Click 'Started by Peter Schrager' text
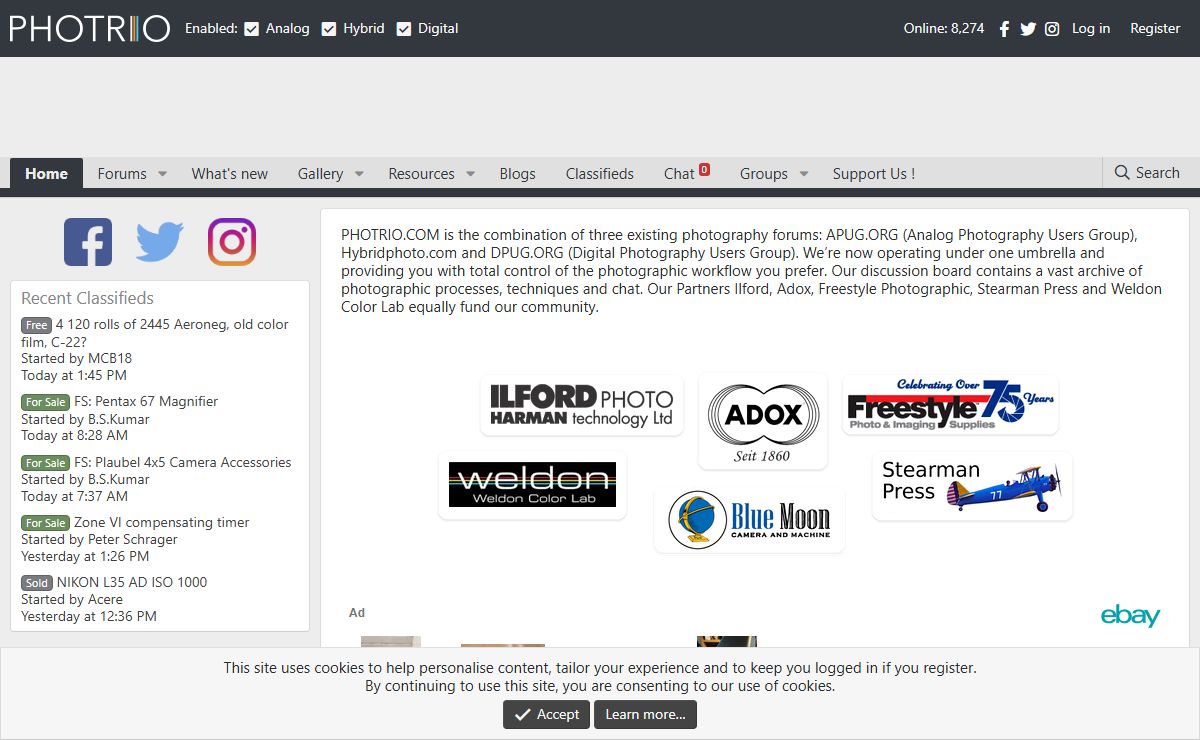 [x=99, y=539]
